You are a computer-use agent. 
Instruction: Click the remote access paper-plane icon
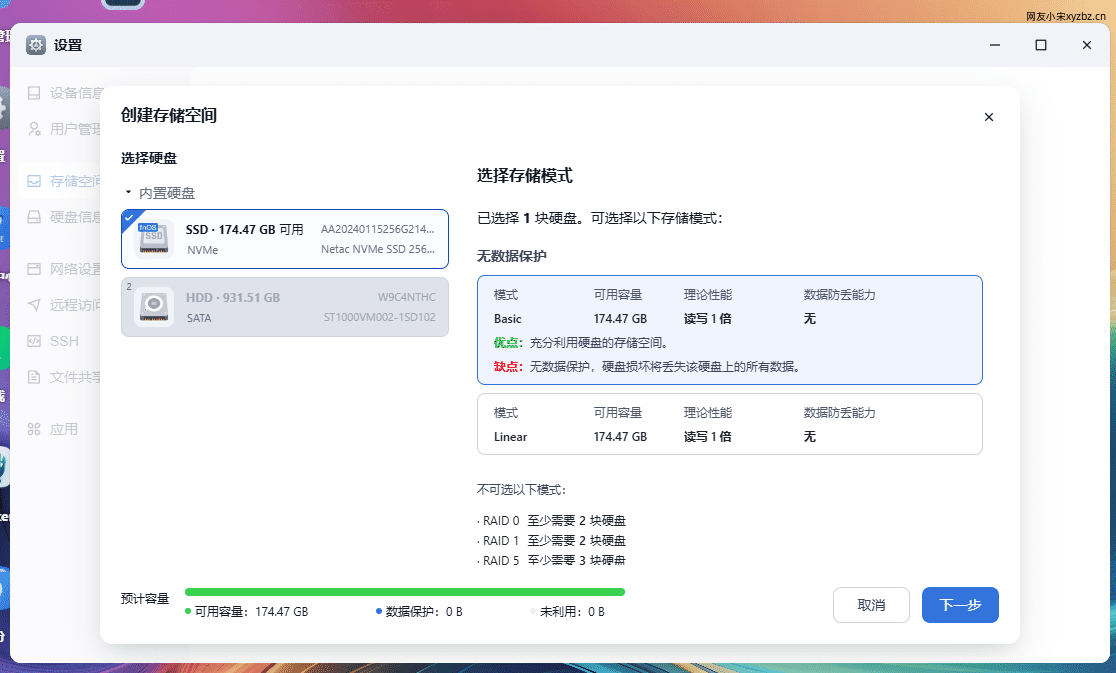pos(34,305)
